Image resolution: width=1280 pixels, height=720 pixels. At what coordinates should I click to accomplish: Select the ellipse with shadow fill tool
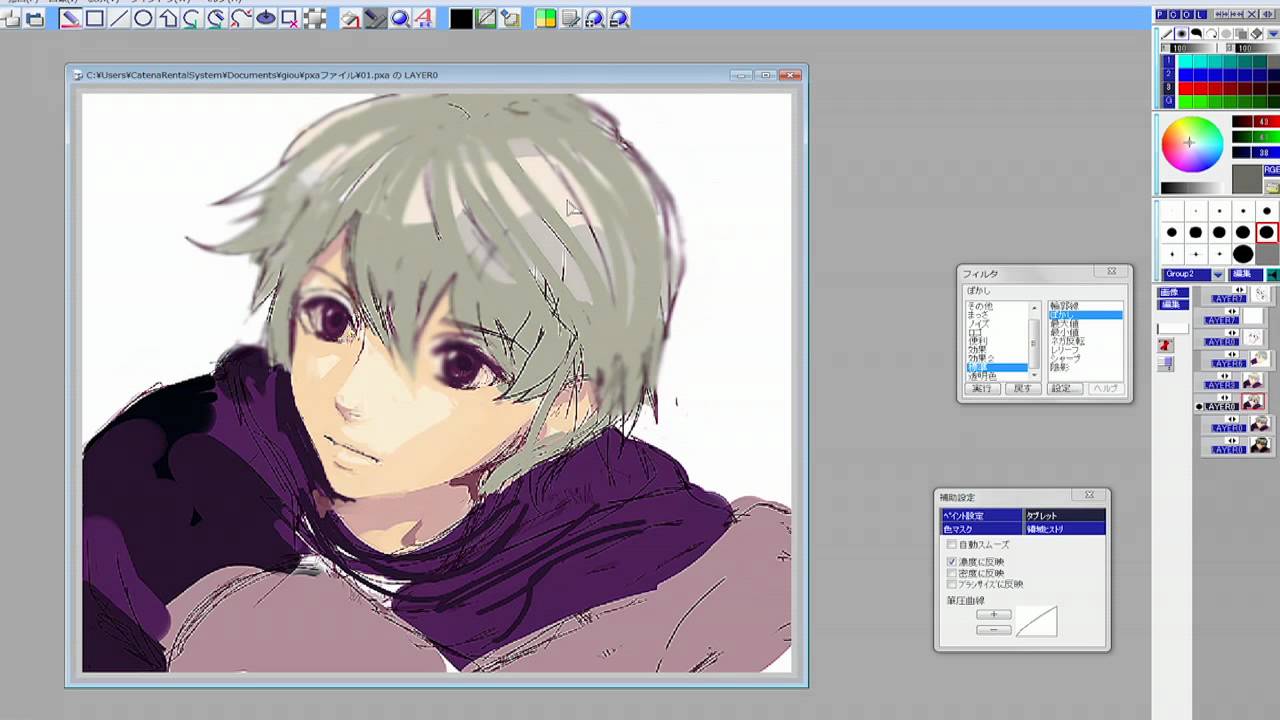click(265, 18)
